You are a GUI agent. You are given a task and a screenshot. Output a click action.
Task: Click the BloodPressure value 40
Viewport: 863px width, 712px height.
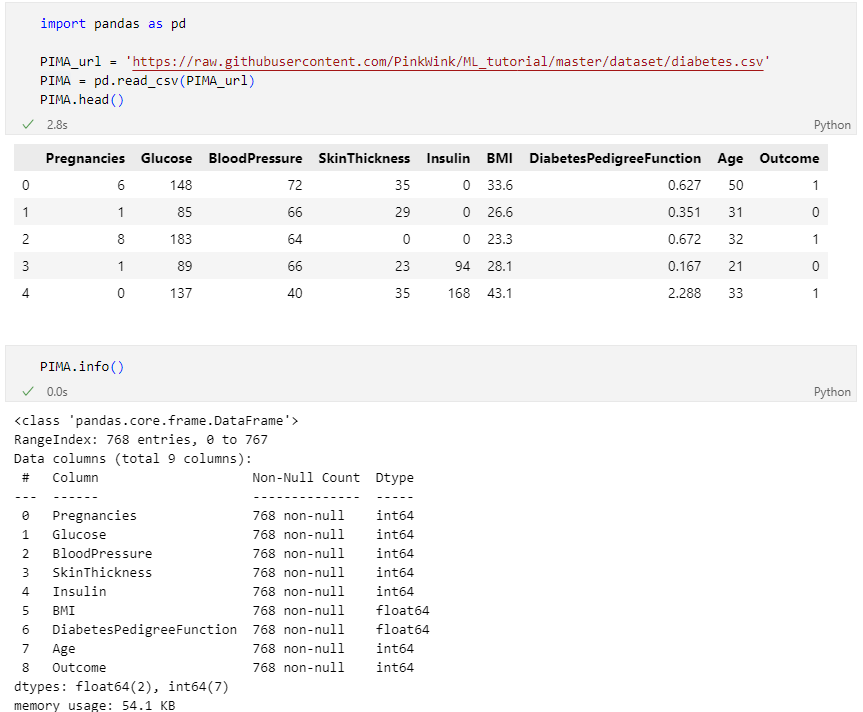point(295,293)
